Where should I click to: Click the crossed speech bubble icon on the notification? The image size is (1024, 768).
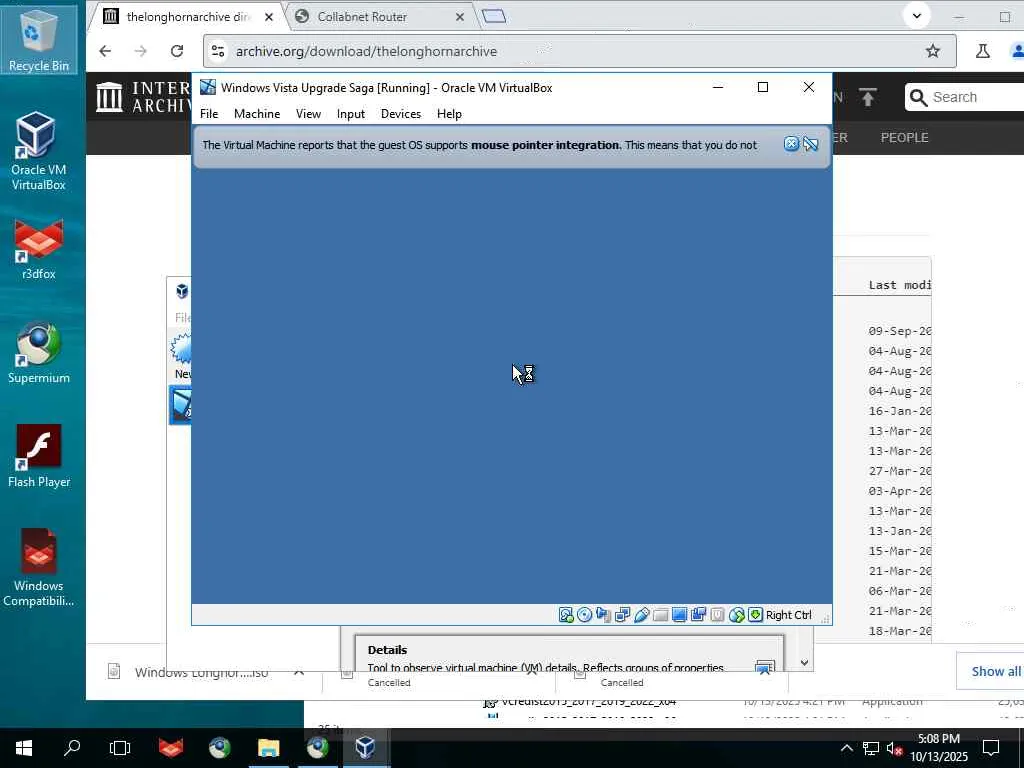coord(810,144)
